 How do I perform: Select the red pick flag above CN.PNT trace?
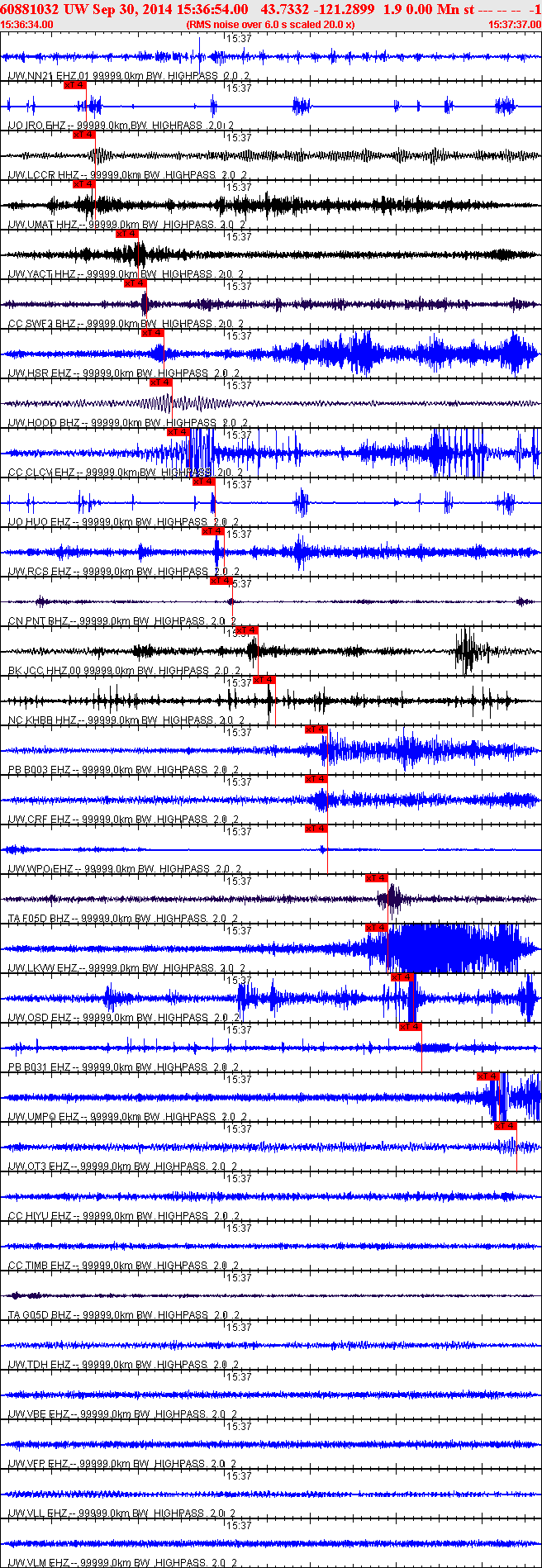(221, 581)
